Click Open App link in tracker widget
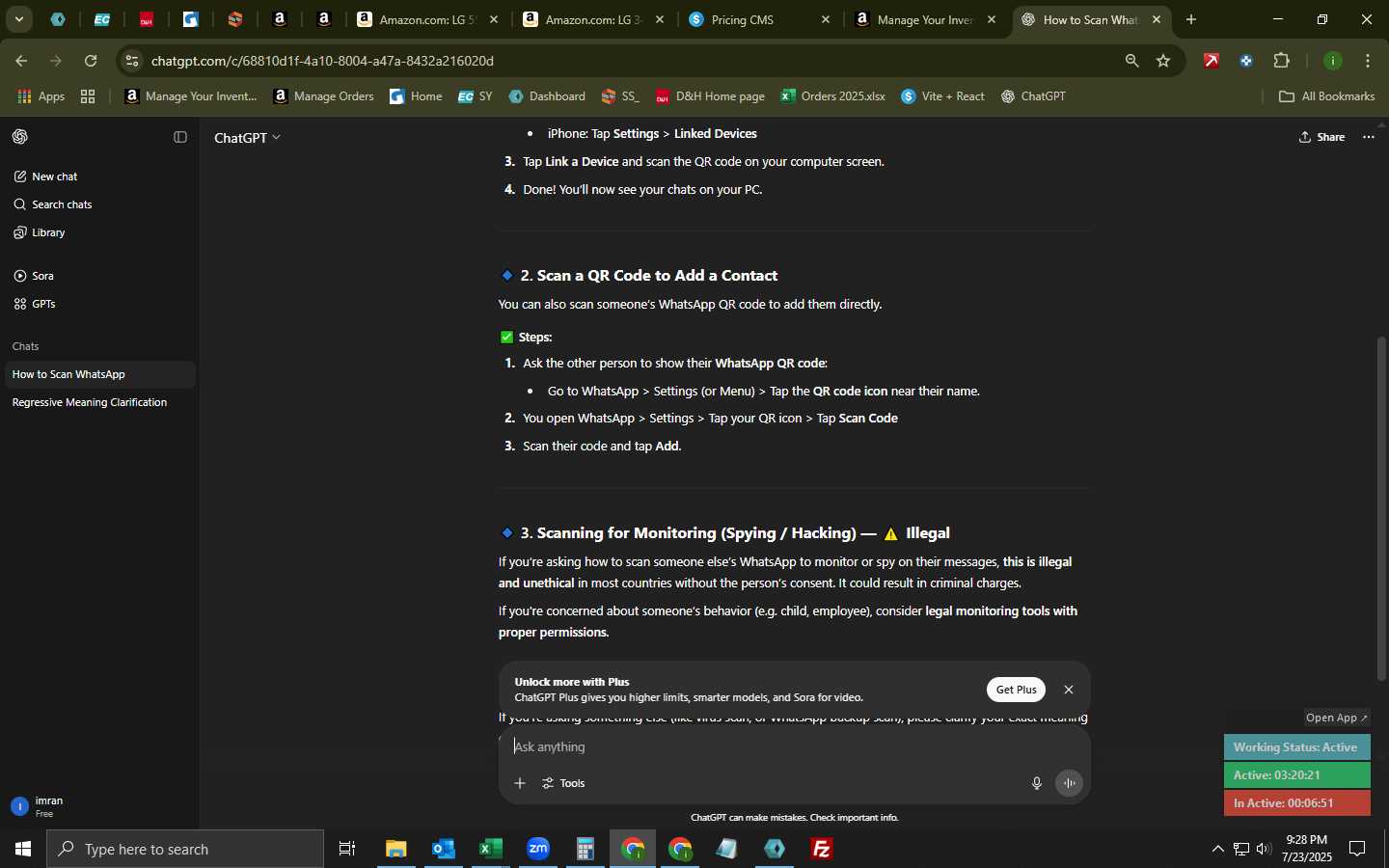This screenshot has width=1389, height=868. point(1336,718)
